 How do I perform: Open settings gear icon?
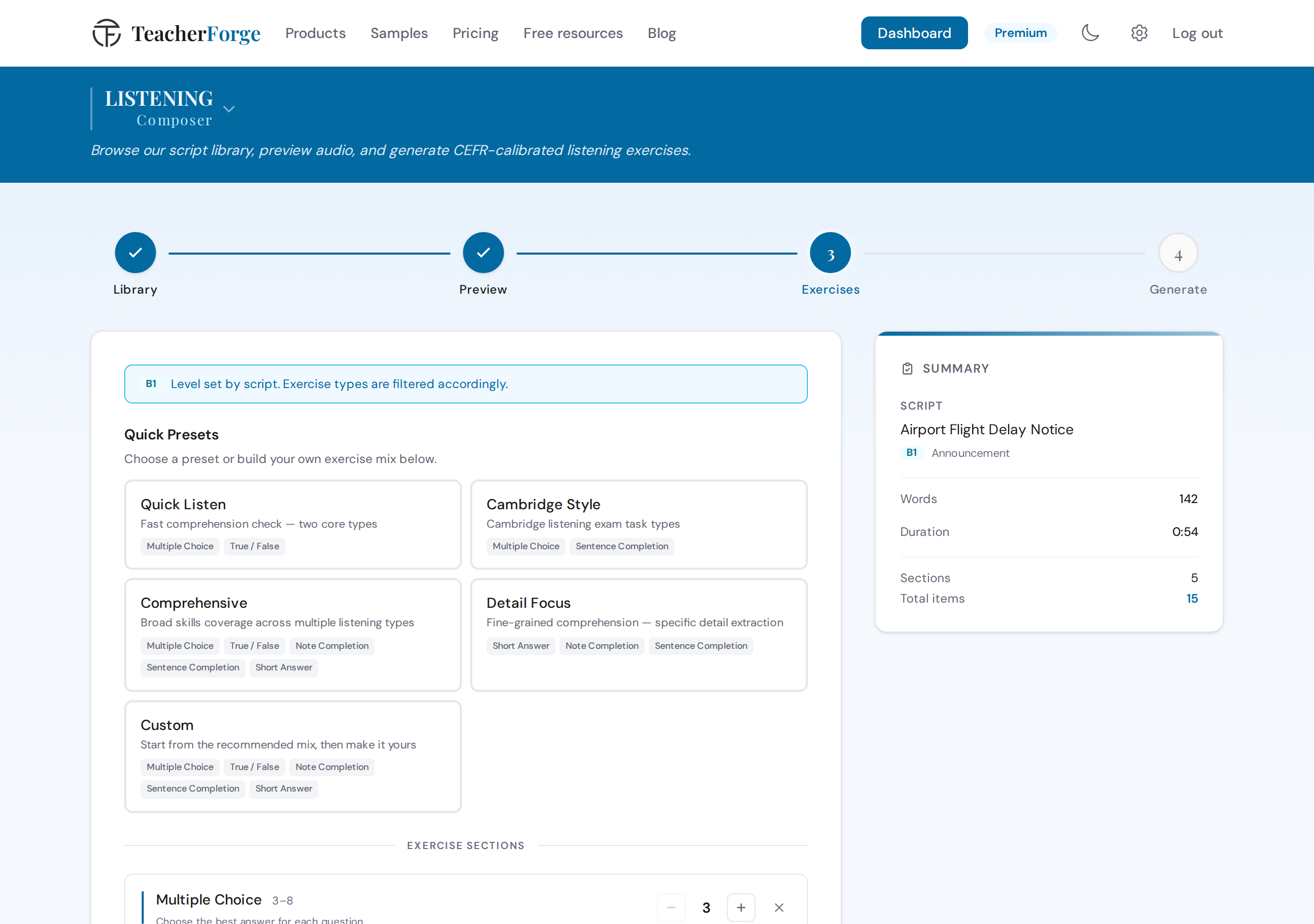click(x=1139, y=33)
